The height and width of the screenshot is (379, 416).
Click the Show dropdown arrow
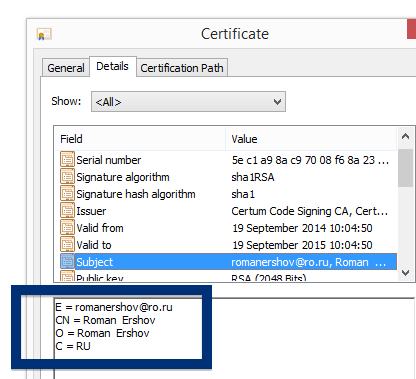pyautogui.click(x=277, y=102)
